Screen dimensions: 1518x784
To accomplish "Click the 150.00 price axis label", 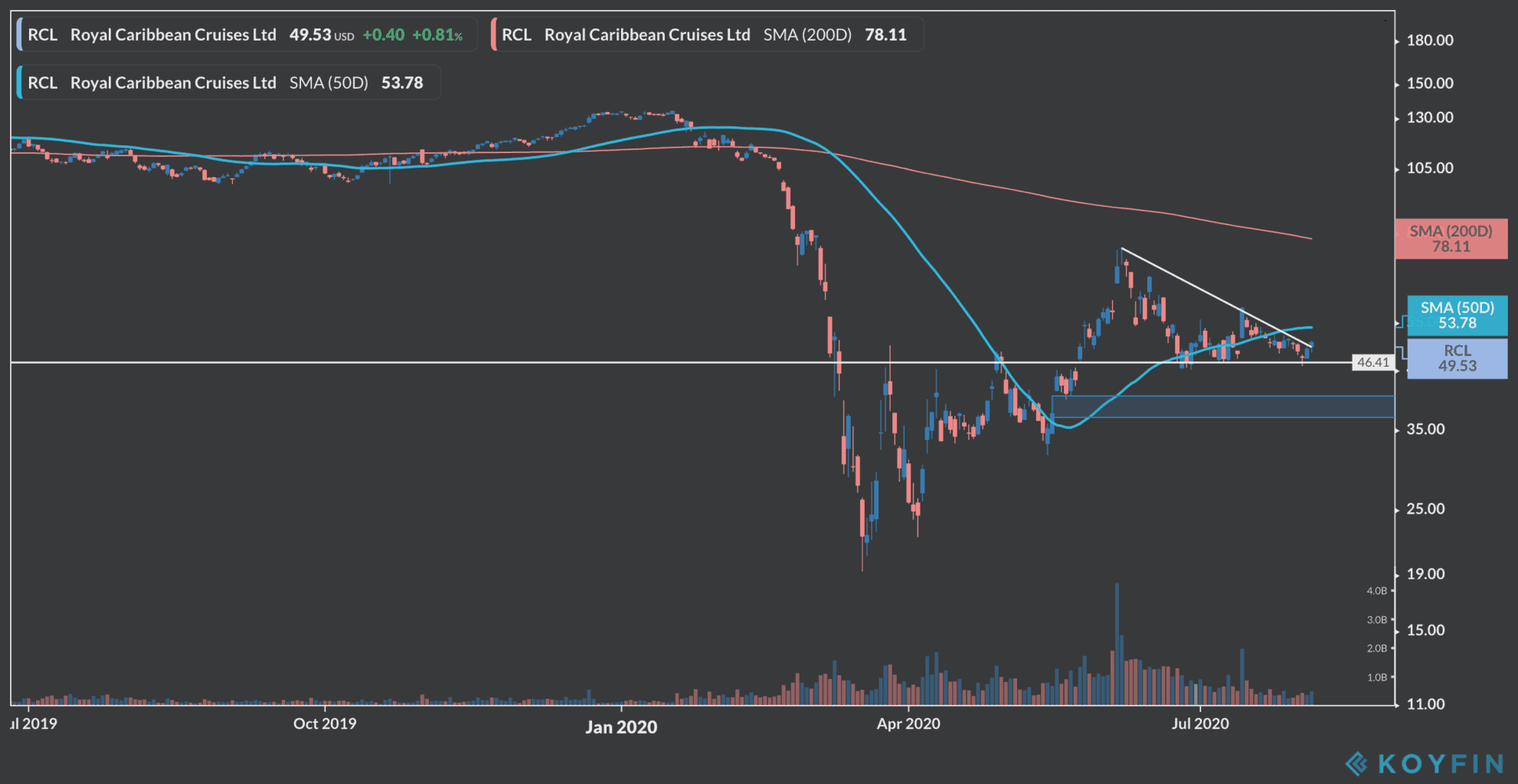I will click(1429, 83).
